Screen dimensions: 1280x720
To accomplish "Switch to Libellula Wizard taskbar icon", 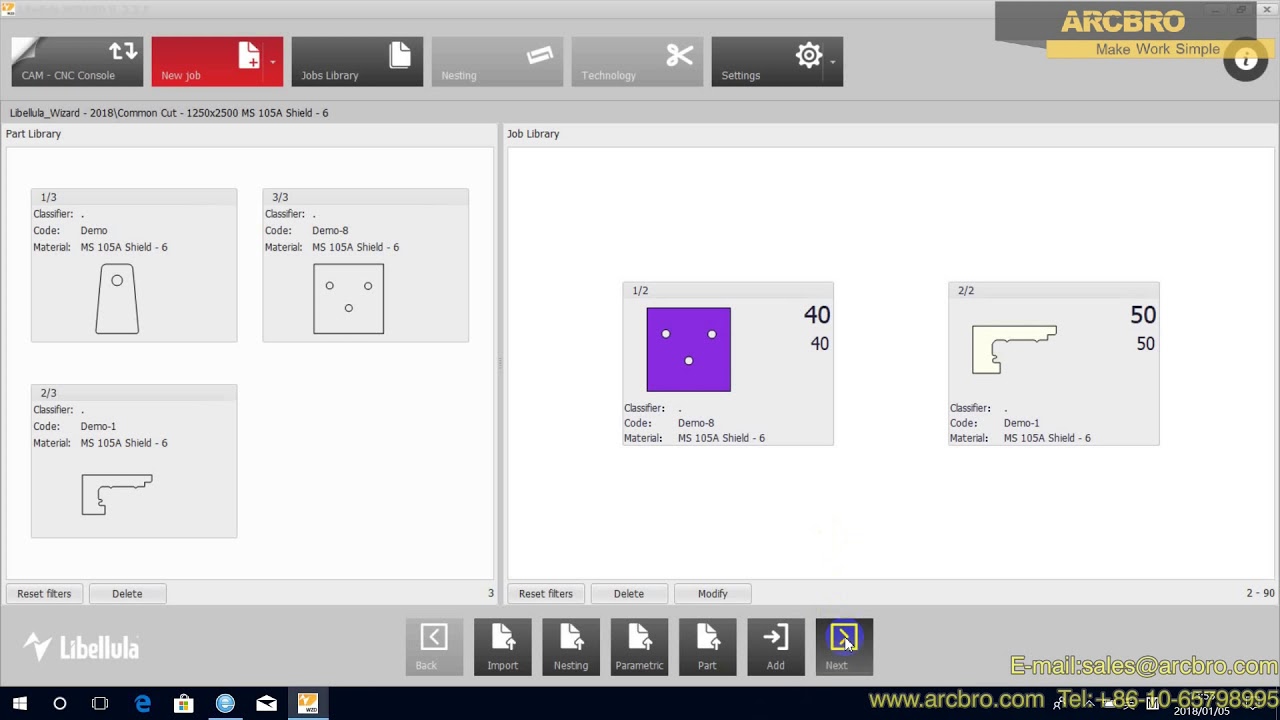I will [308, 704].
